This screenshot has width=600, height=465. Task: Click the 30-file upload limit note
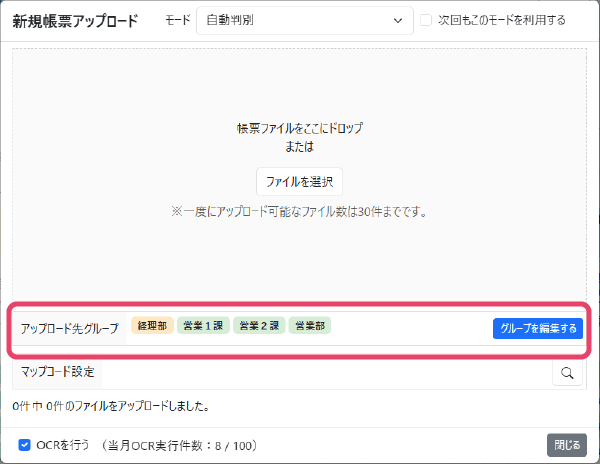pyautogui.click(x=299, y=212)
